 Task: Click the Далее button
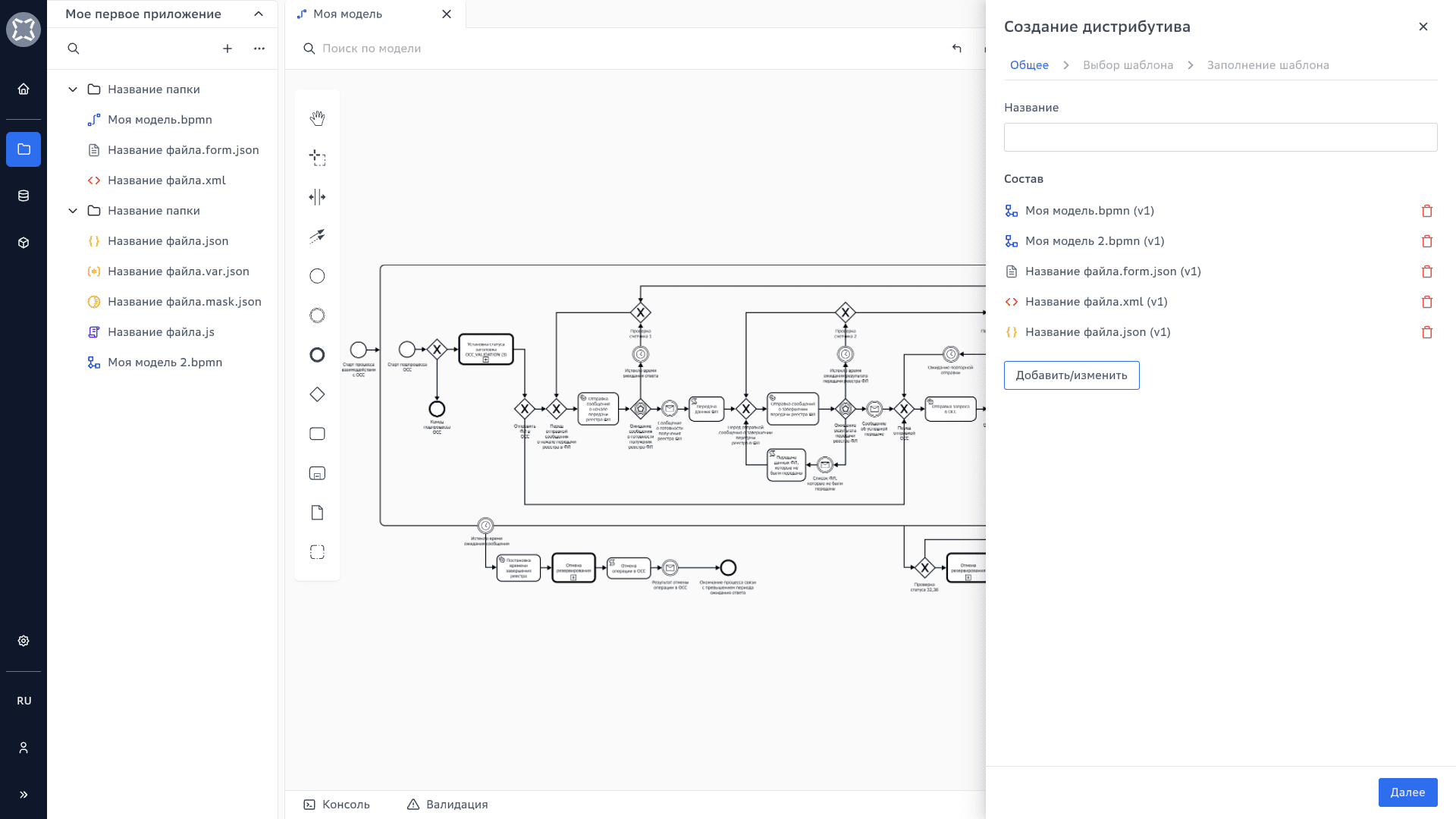1407,792
